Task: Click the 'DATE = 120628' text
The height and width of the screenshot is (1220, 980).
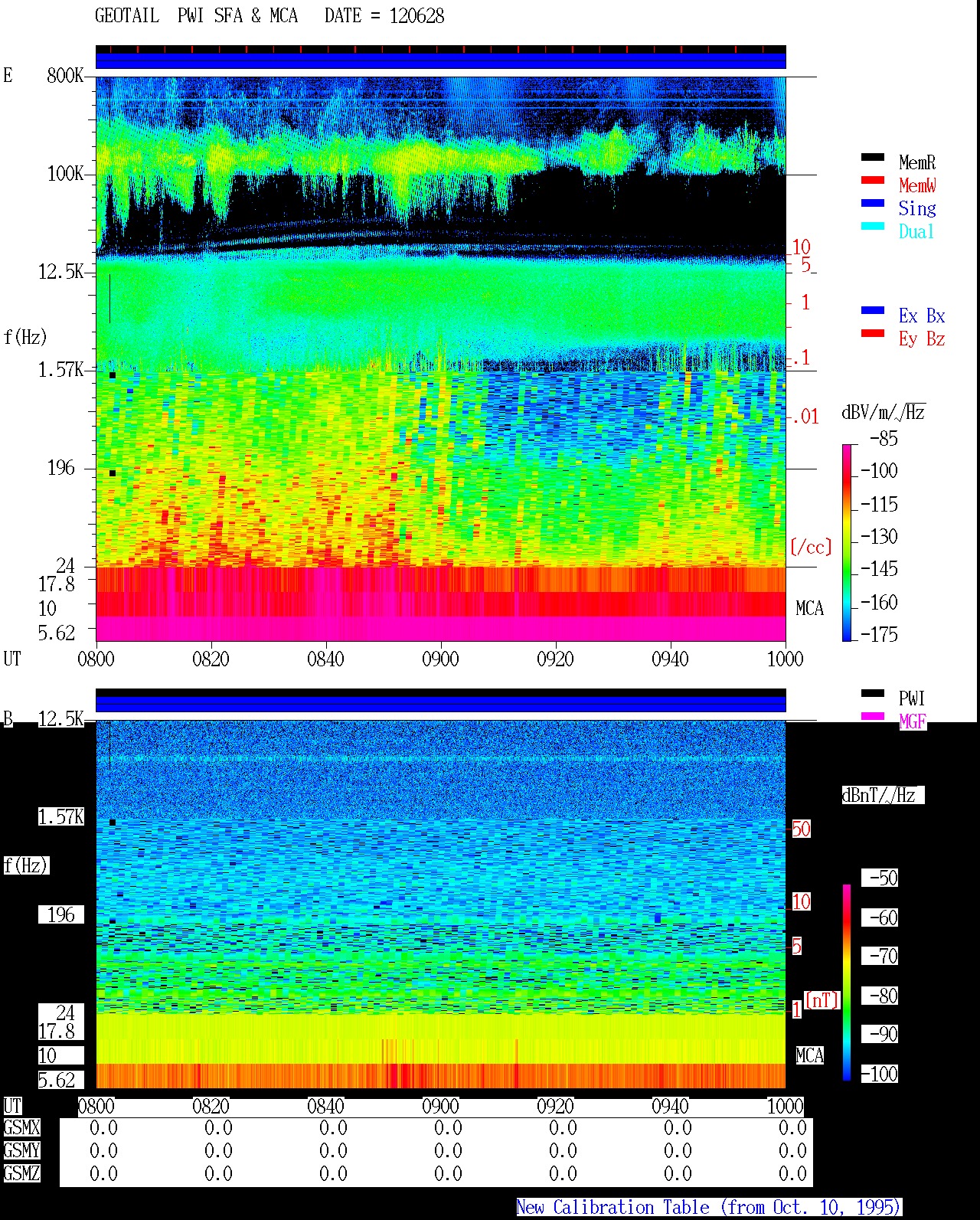Action: pos(384,16)
